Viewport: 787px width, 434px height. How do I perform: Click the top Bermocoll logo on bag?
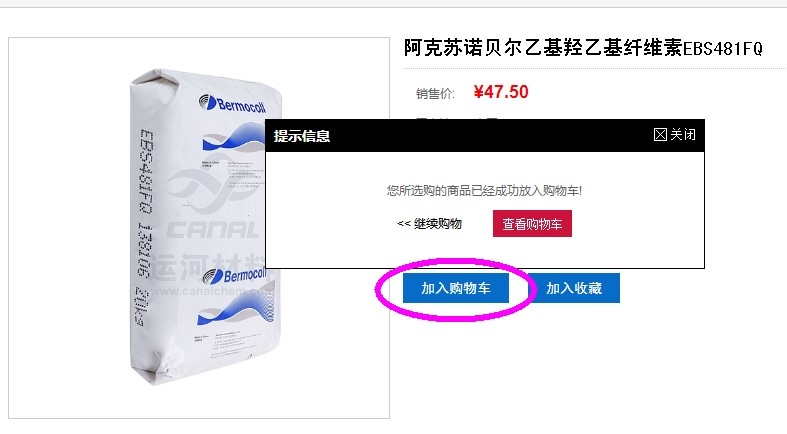(232, 103)
